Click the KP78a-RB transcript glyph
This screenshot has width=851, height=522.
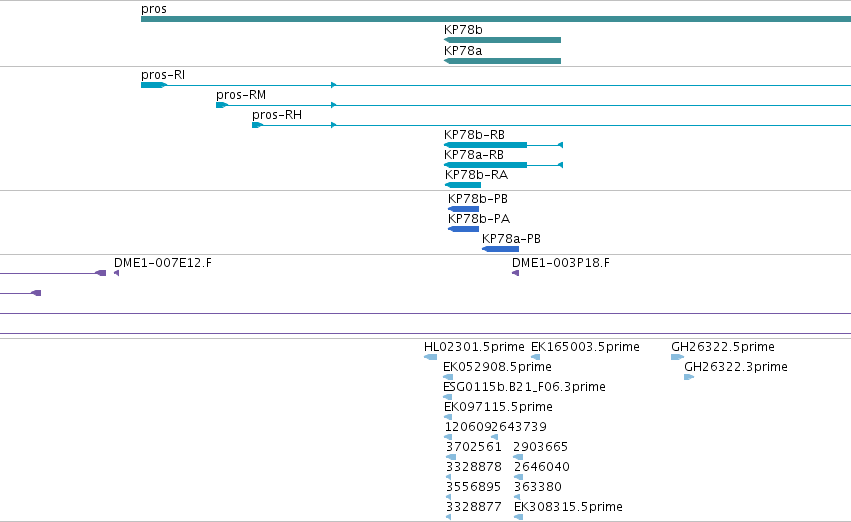point(503,165)
